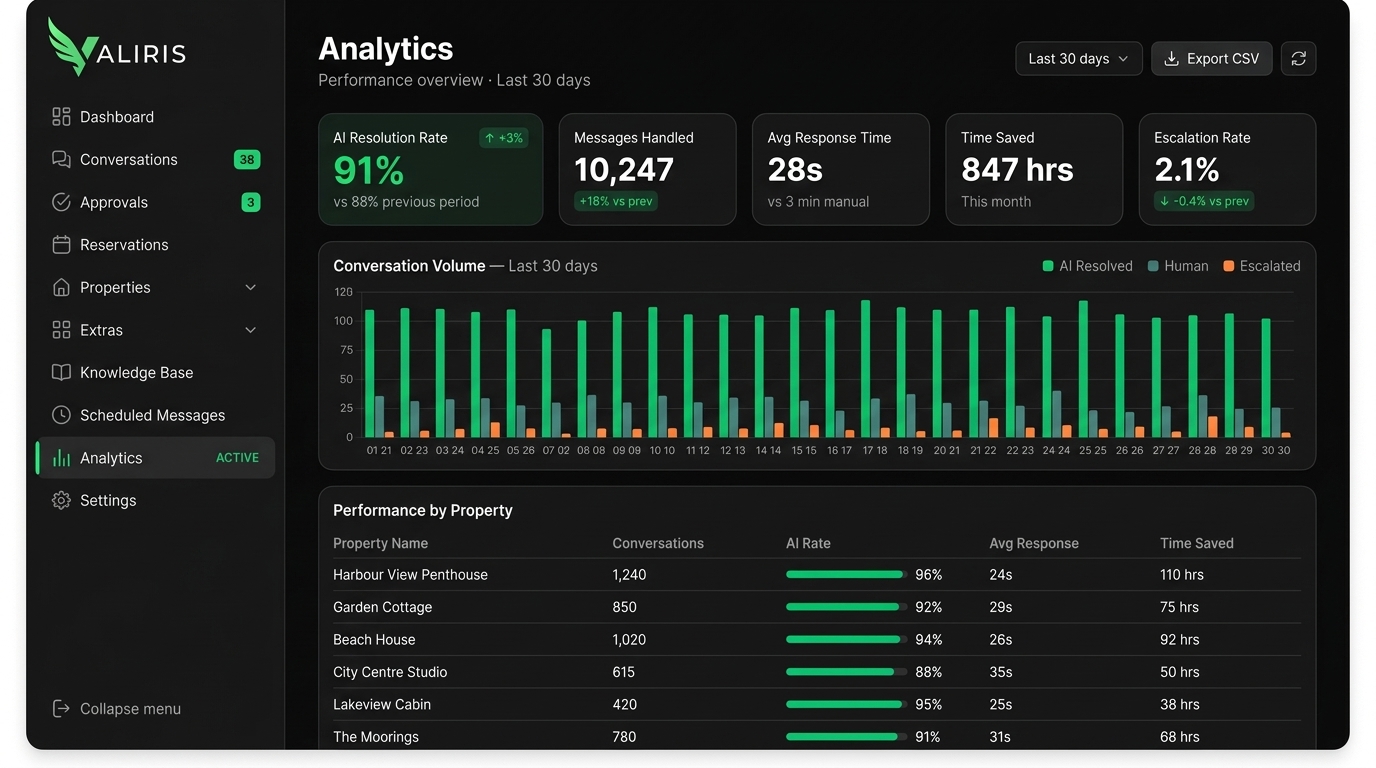Expand the Extras submenu chevron
The height and width of the screenshot is (768, 1376).
pyautogui.click(x=251, y=330)
